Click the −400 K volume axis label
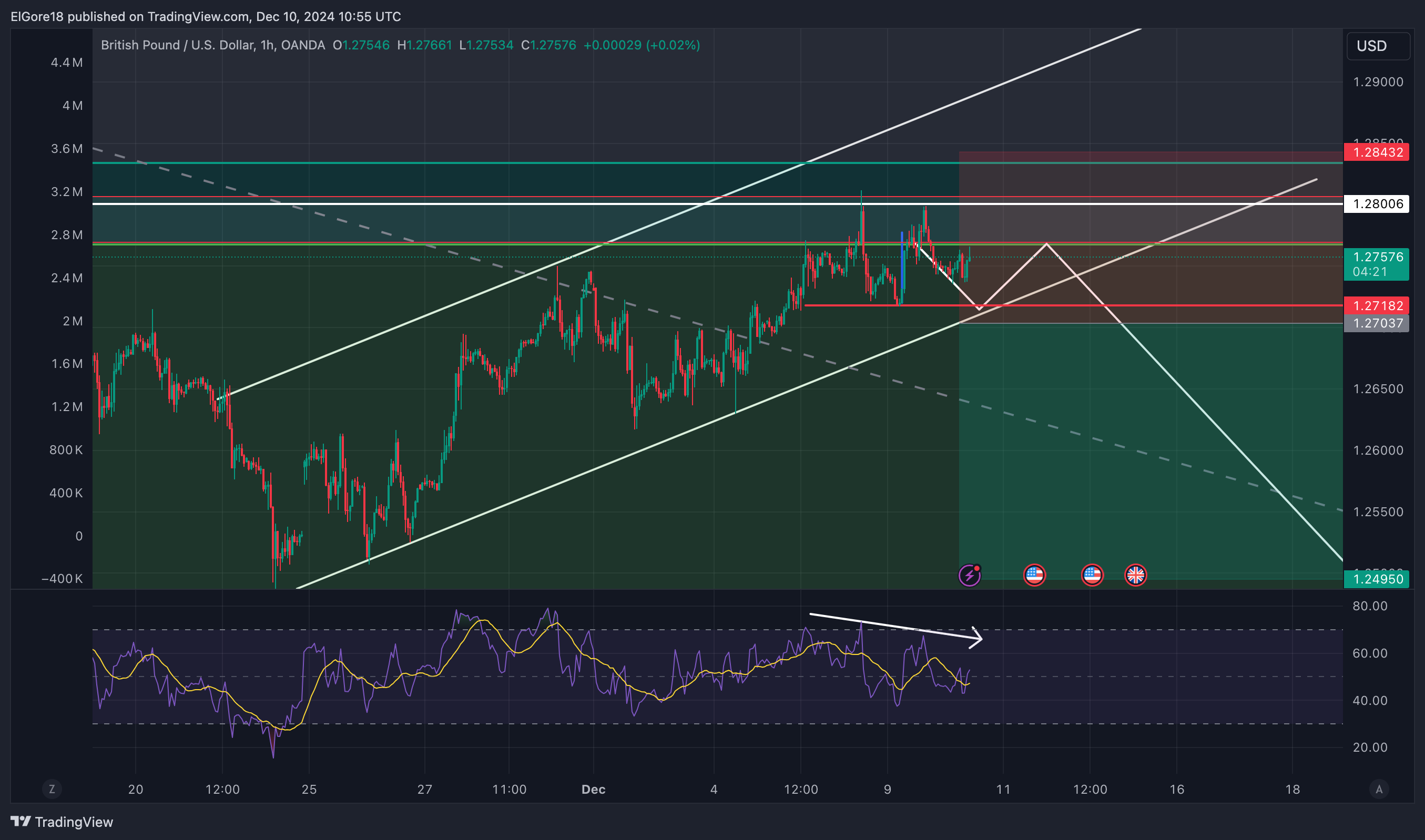 (x=62, y=579)
